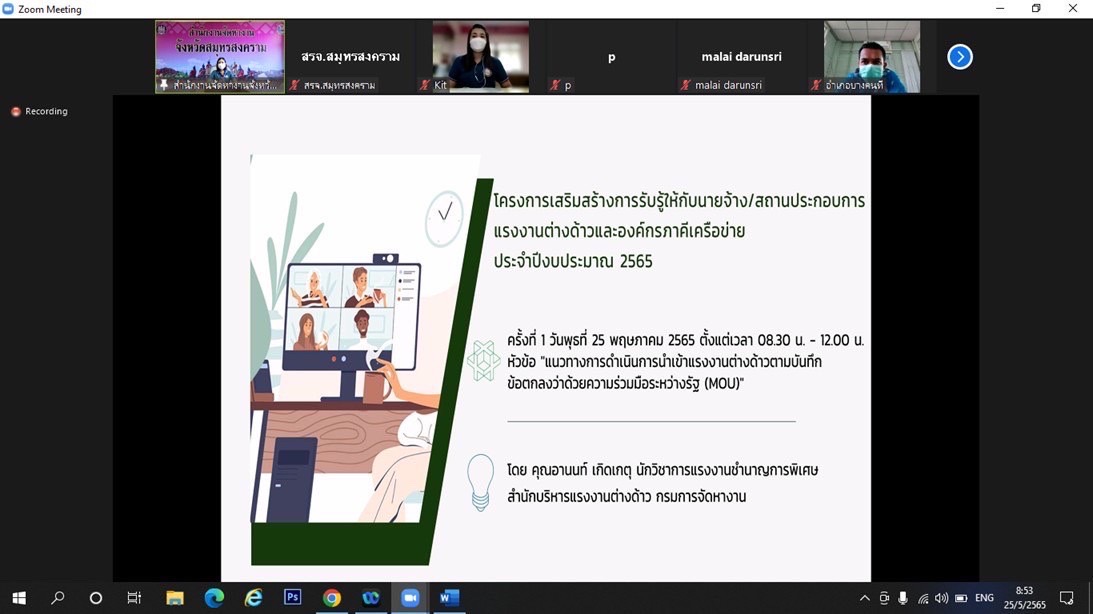1093x614 pixels.
Task: Open Task View on the taskbar
Action: 134,598
